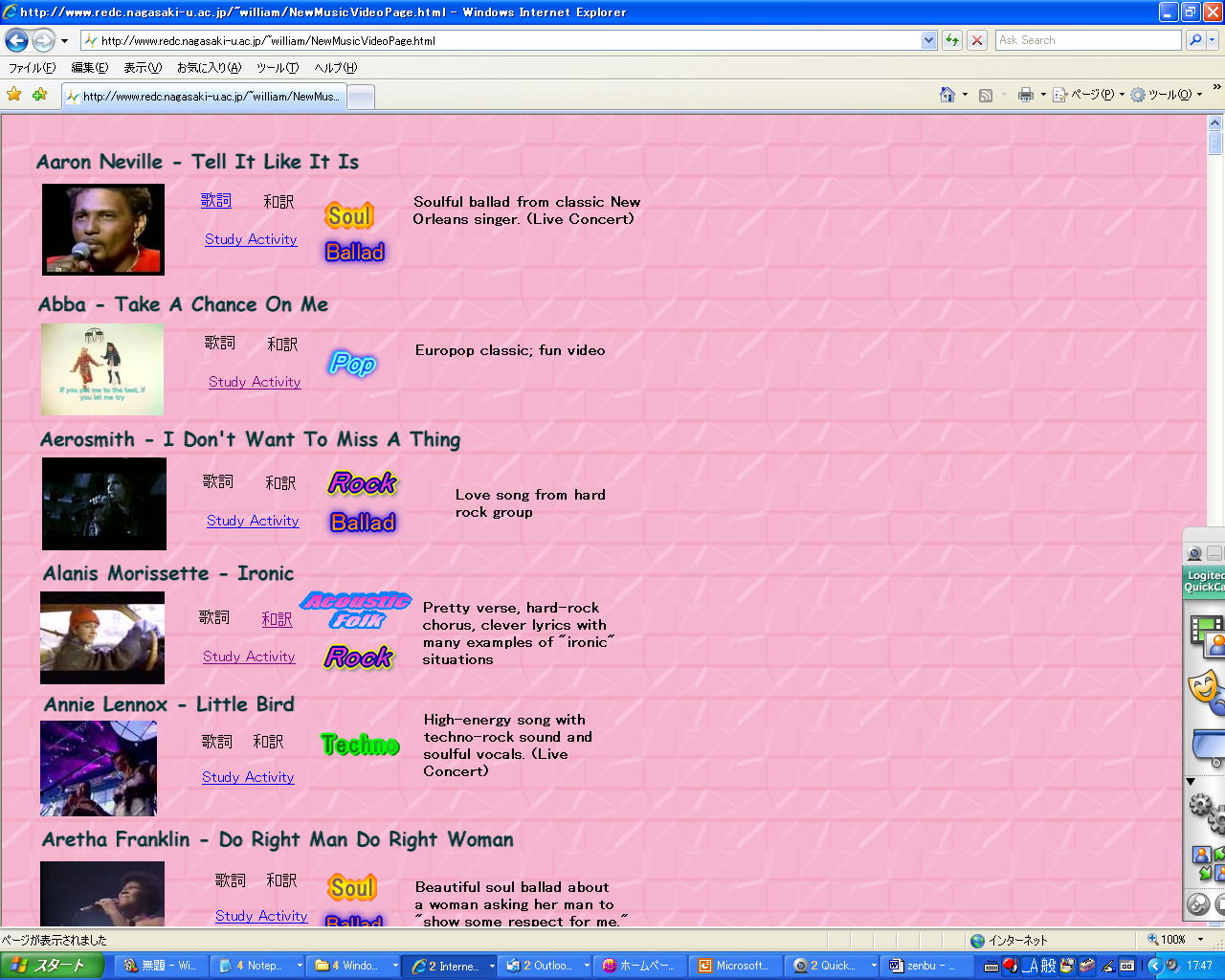This screenshot has height=980, width=1225.
Task: Open the お気に入り(A) menu
Action: click(209, 68)
